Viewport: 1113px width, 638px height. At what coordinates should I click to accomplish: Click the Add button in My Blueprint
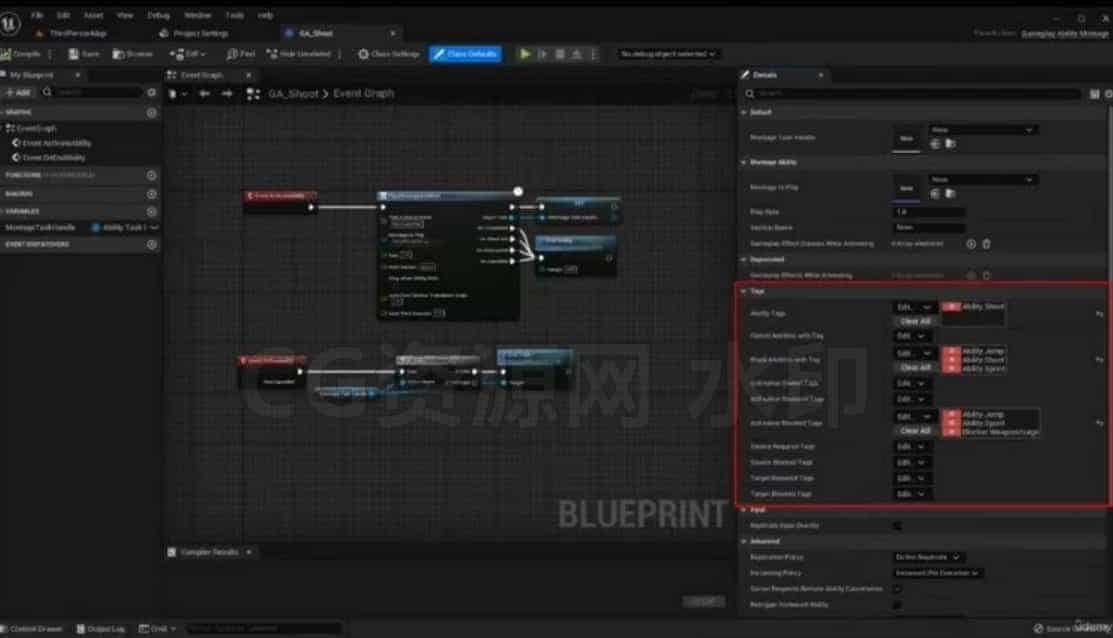pos(18,92)
